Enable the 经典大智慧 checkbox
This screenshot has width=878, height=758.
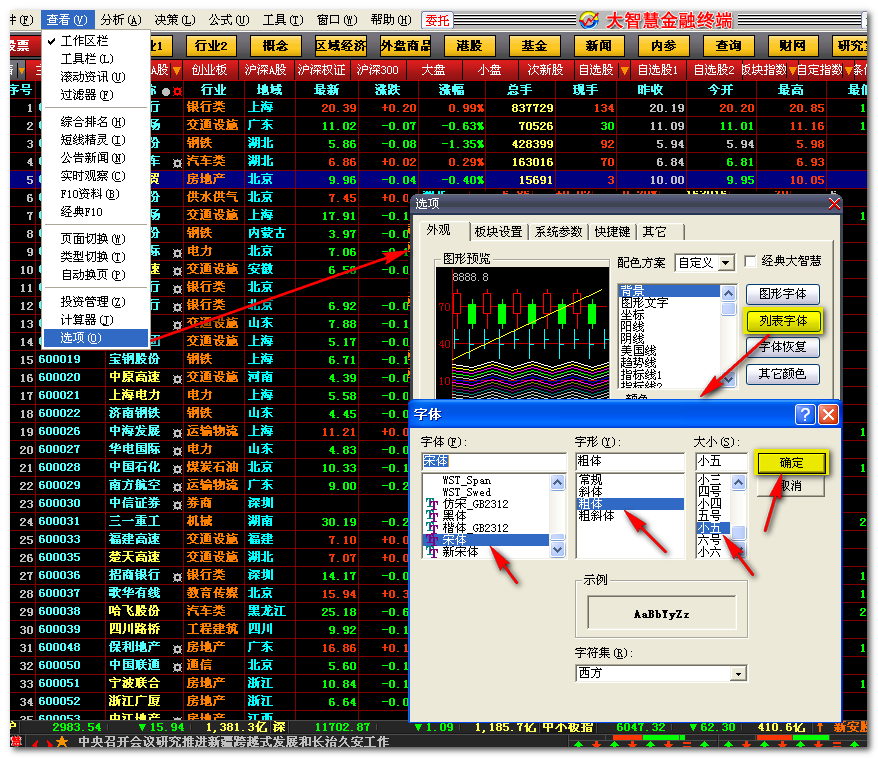click(x=750, y=261)
